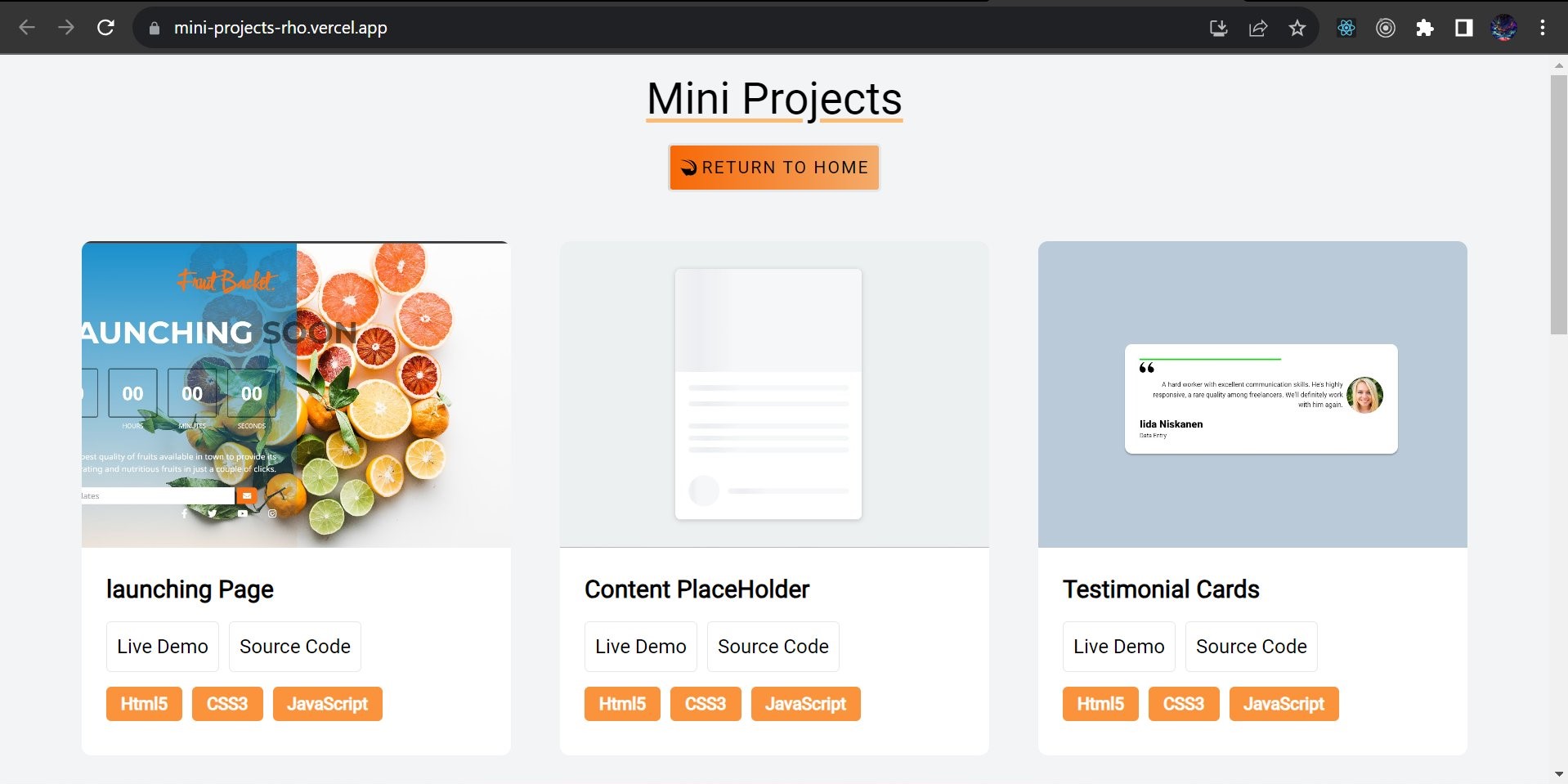The width and height of the screenshot is (1568, 784).
Task: Bookmark this page with star icon
Action: click(x=1297, y=29)
